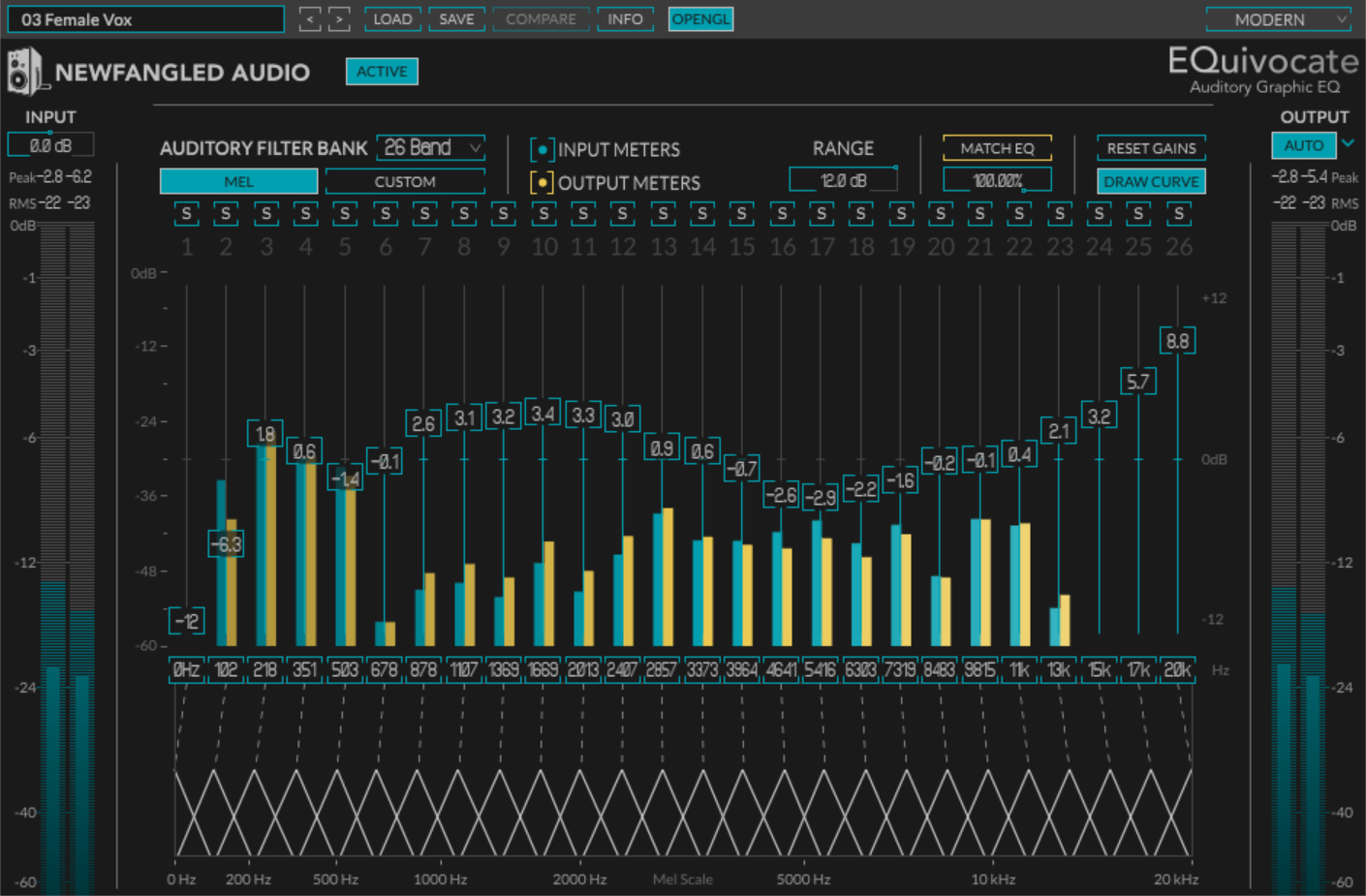Toggle the OPENGL rendering button
Image resolution: width=1366 pixels, height=896 pixels.
pos(700,19)
